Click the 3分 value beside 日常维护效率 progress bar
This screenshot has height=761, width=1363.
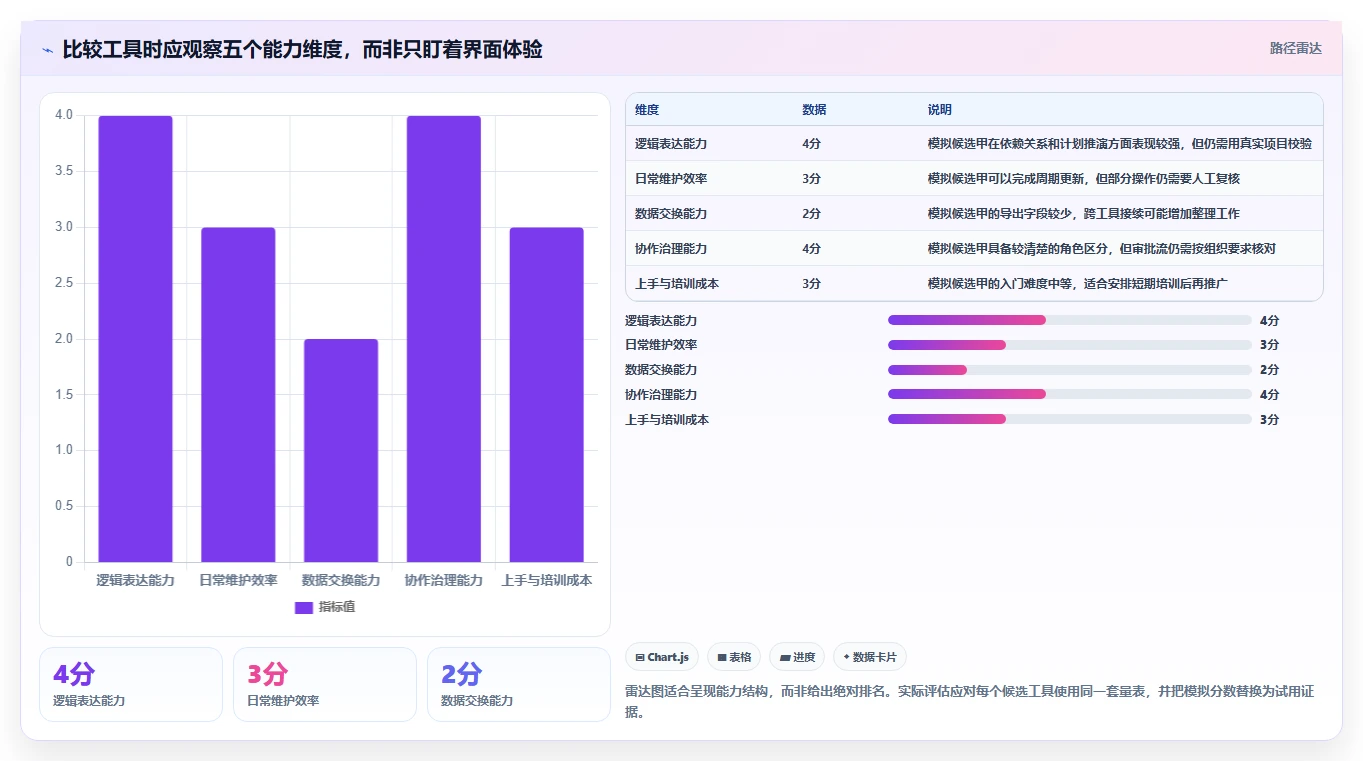coord(1269,345)
